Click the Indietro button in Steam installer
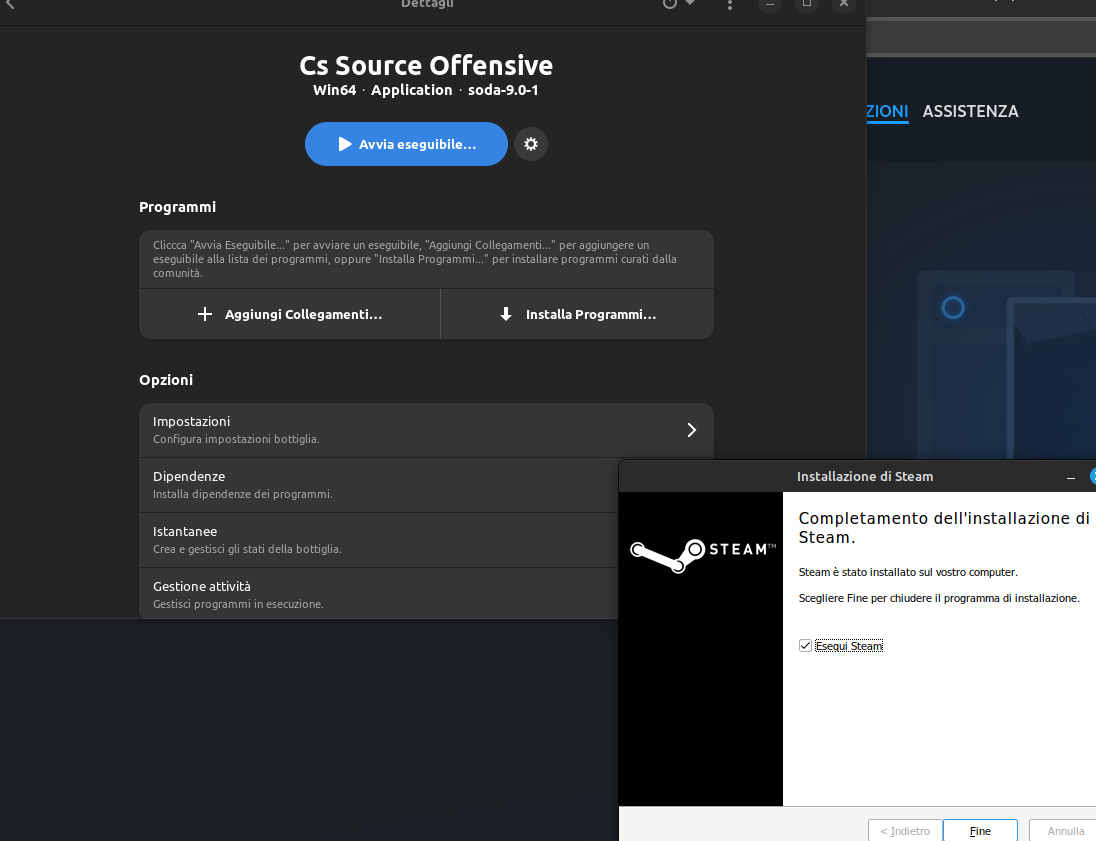 905,831
